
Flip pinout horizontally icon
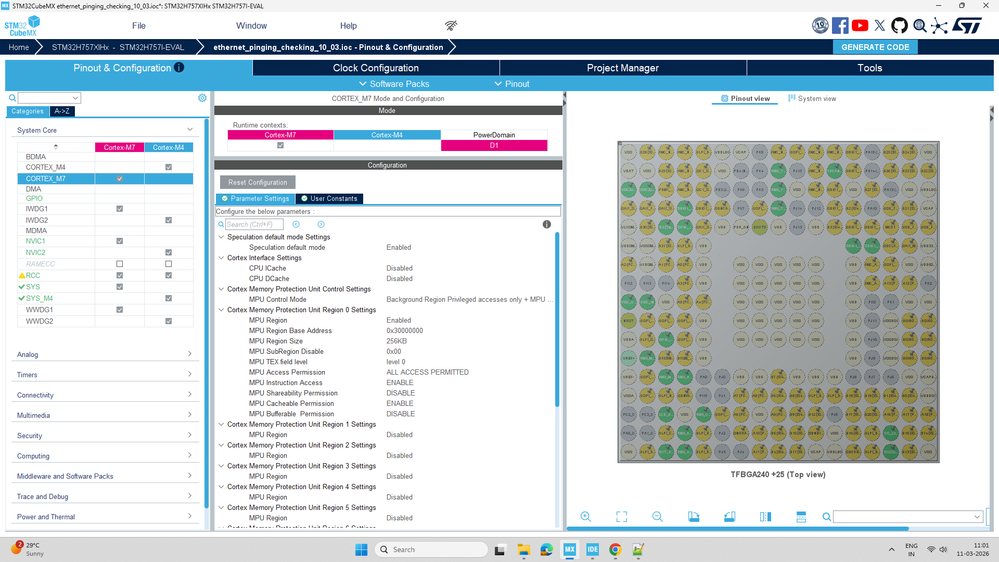click(765, 517)
